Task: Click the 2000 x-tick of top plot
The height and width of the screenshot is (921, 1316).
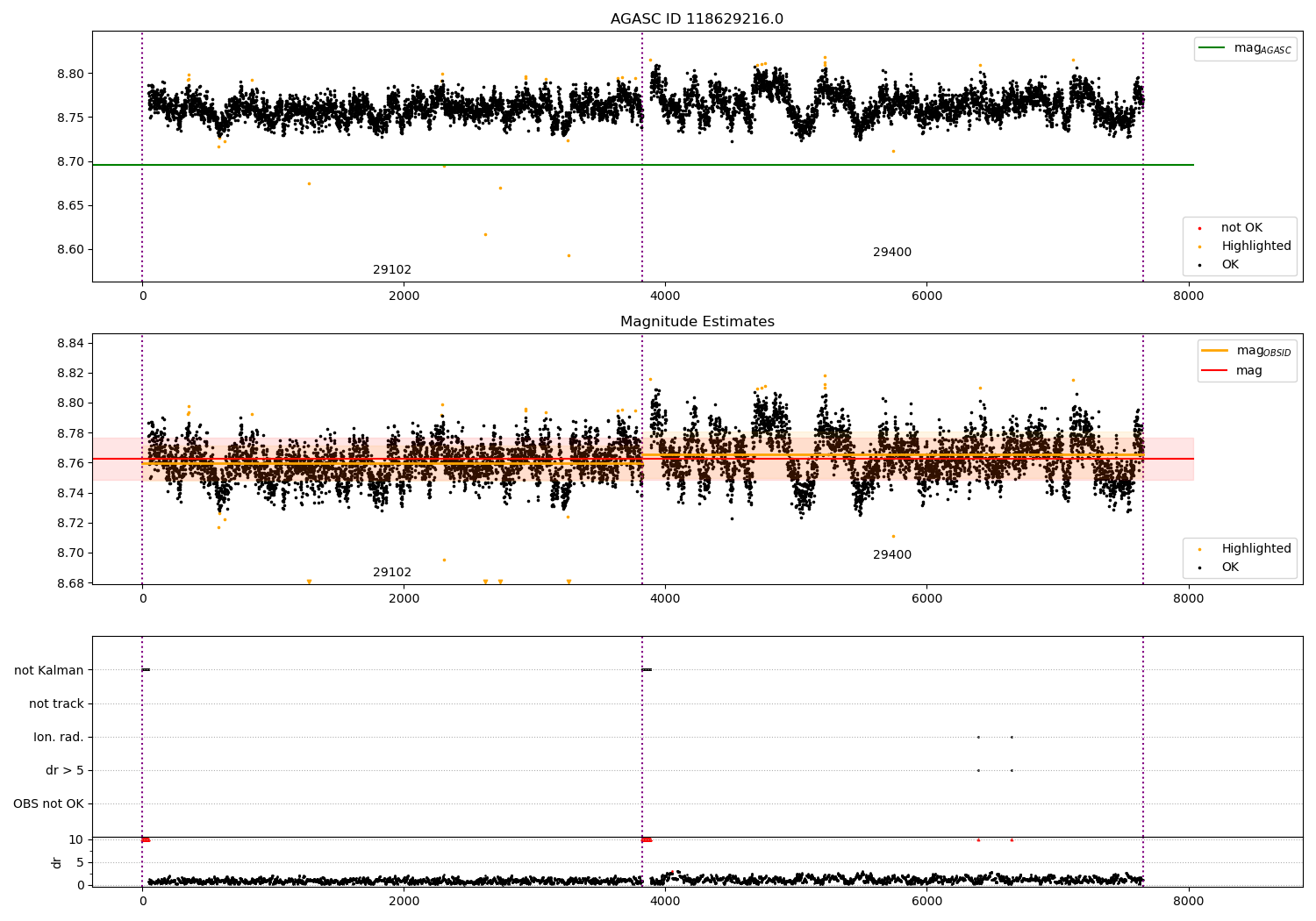Action: coord(404,296)
